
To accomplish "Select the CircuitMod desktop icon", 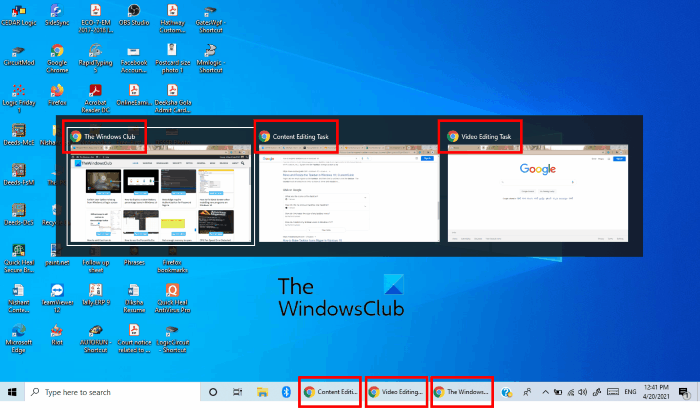I will 19,55.
